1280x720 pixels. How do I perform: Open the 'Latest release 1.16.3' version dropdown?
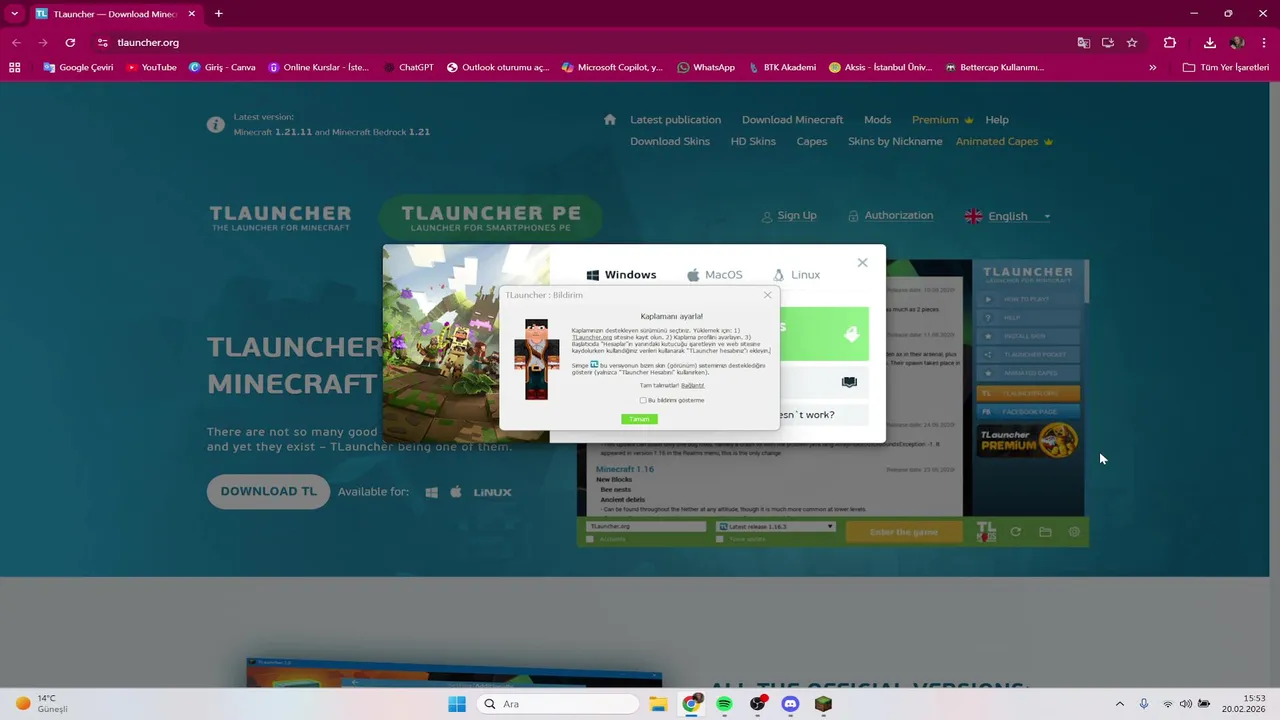pyautogui.click(x=776, y=526)
